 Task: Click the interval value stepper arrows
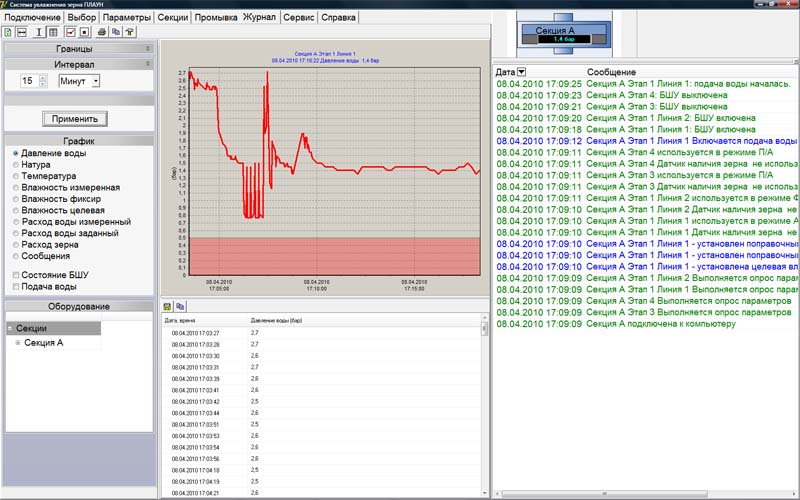[42, 81]
